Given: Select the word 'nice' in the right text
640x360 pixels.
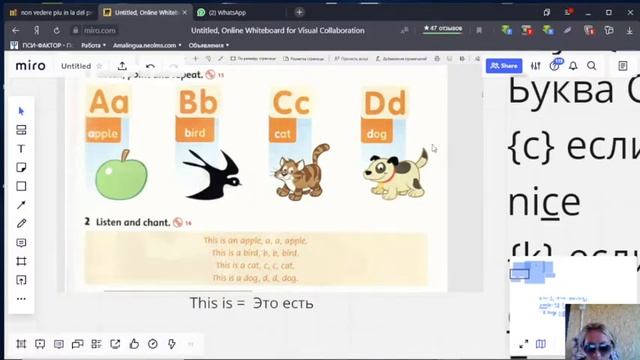Looking at the screenshot, I should coord(544,202).
